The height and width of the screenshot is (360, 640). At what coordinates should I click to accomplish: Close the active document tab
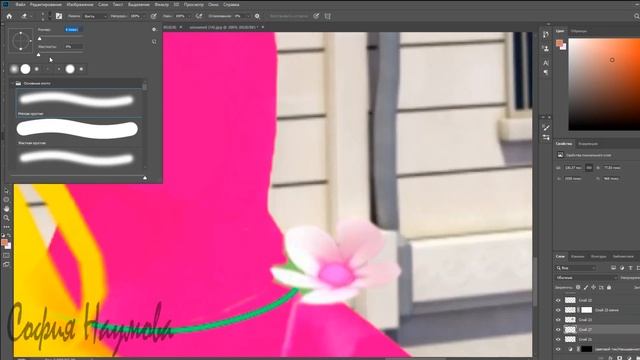[263, 27]
